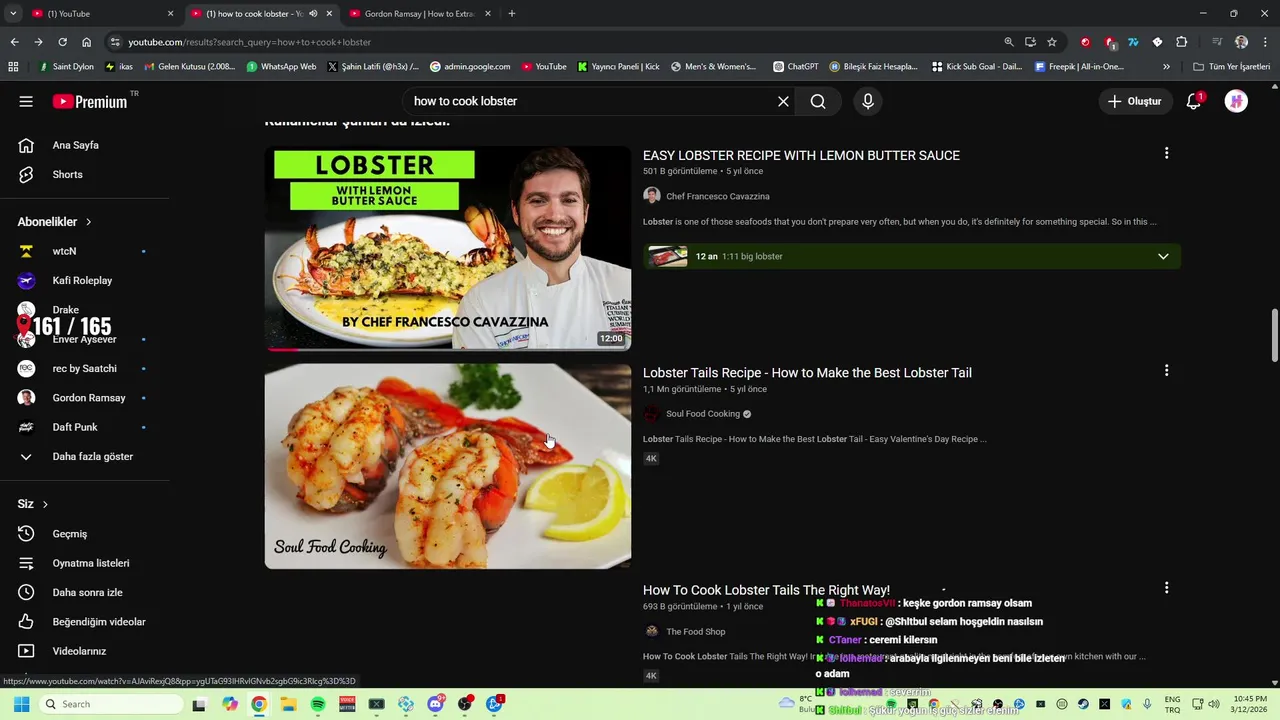Click the Windows Start button
Viewport: 1280px width, 720px height.
(x=21, y=704)
